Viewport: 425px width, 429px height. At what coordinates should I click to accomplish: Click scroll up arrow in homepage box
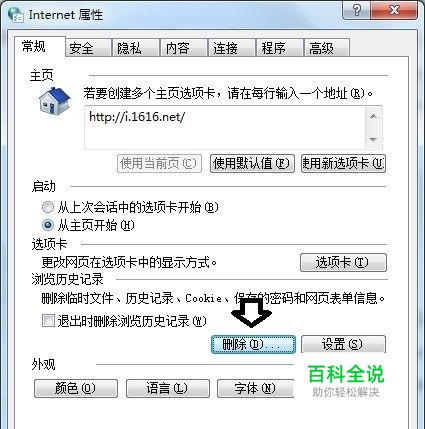[374, 116]
